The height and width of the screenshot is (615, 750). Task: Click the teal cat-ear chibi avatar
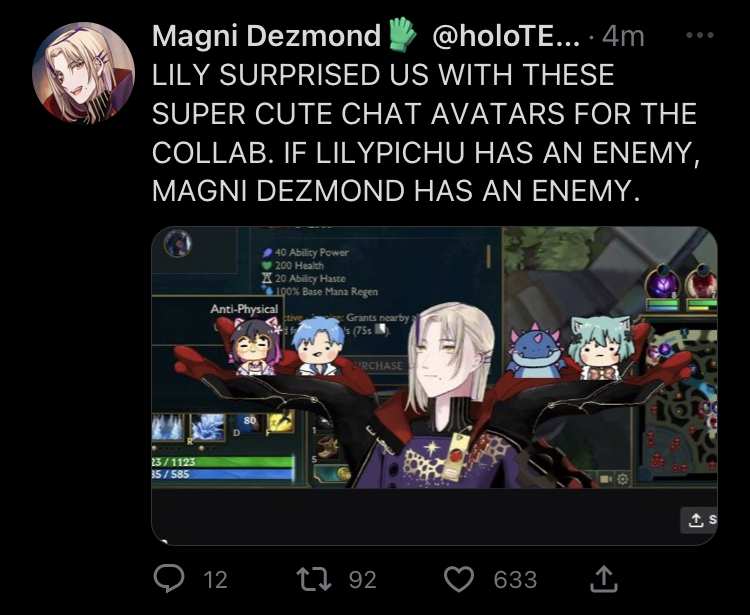tap(601, 348)
